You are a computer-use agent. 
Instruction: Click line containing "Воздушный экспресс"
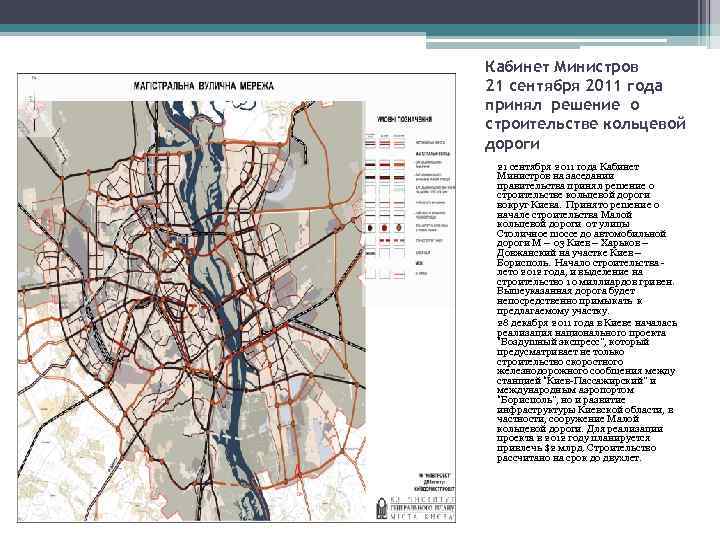[573, 342]
